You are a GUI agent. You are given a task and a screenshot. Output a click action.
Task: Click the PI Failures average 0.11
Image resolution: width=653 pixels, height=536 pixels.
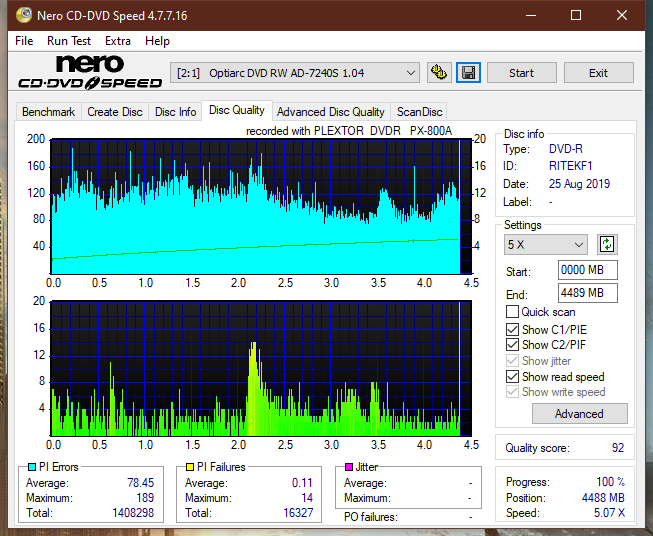302,483
